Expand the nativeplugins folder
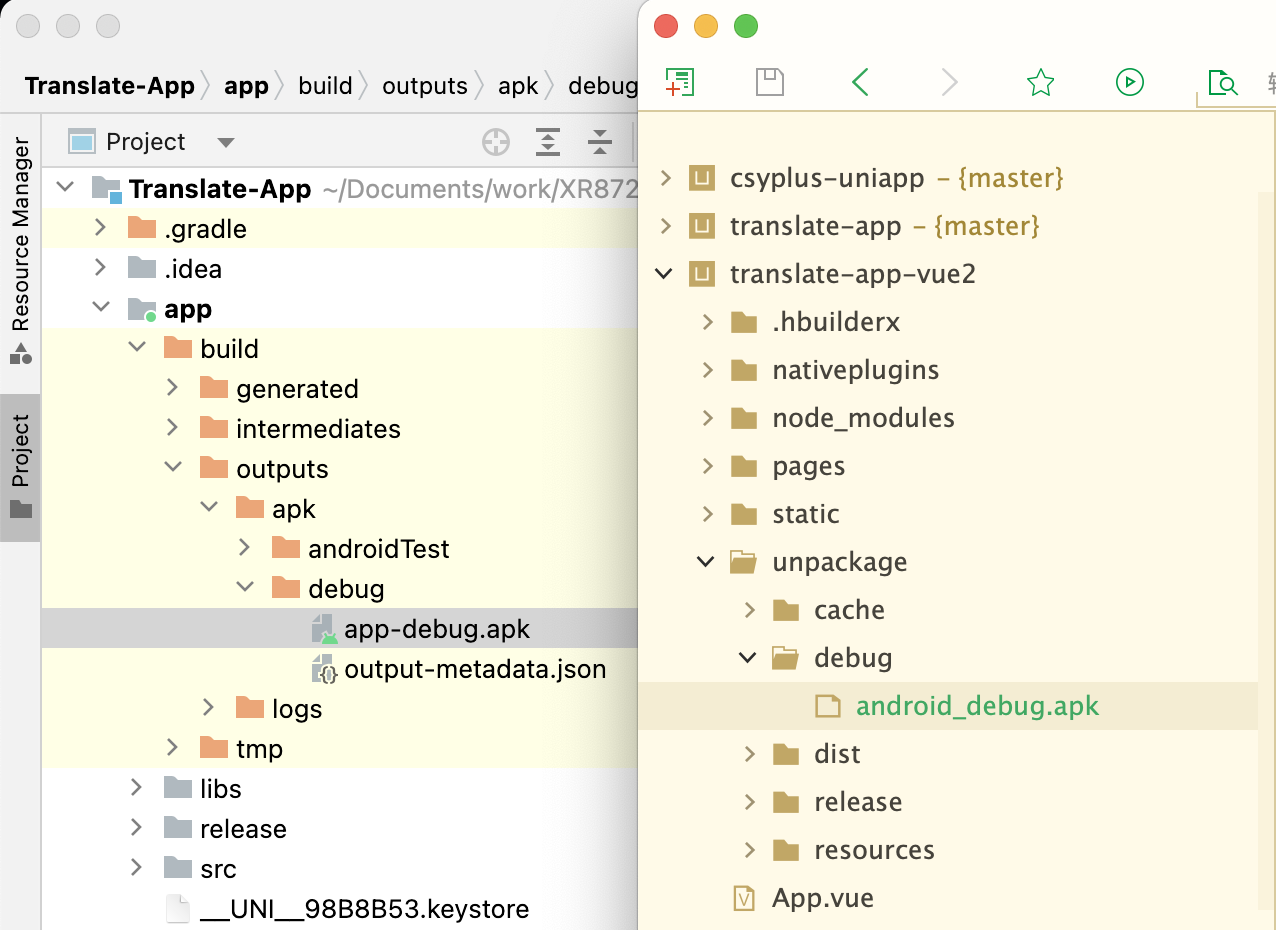 point(708,370)
